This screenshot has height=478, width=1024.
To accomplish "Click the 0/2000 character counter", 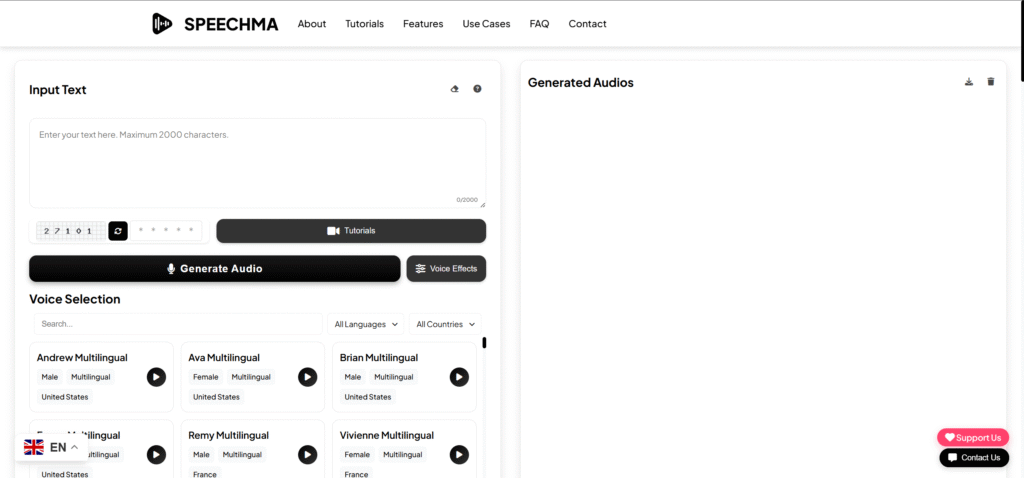I will click(x=467, y=200).
